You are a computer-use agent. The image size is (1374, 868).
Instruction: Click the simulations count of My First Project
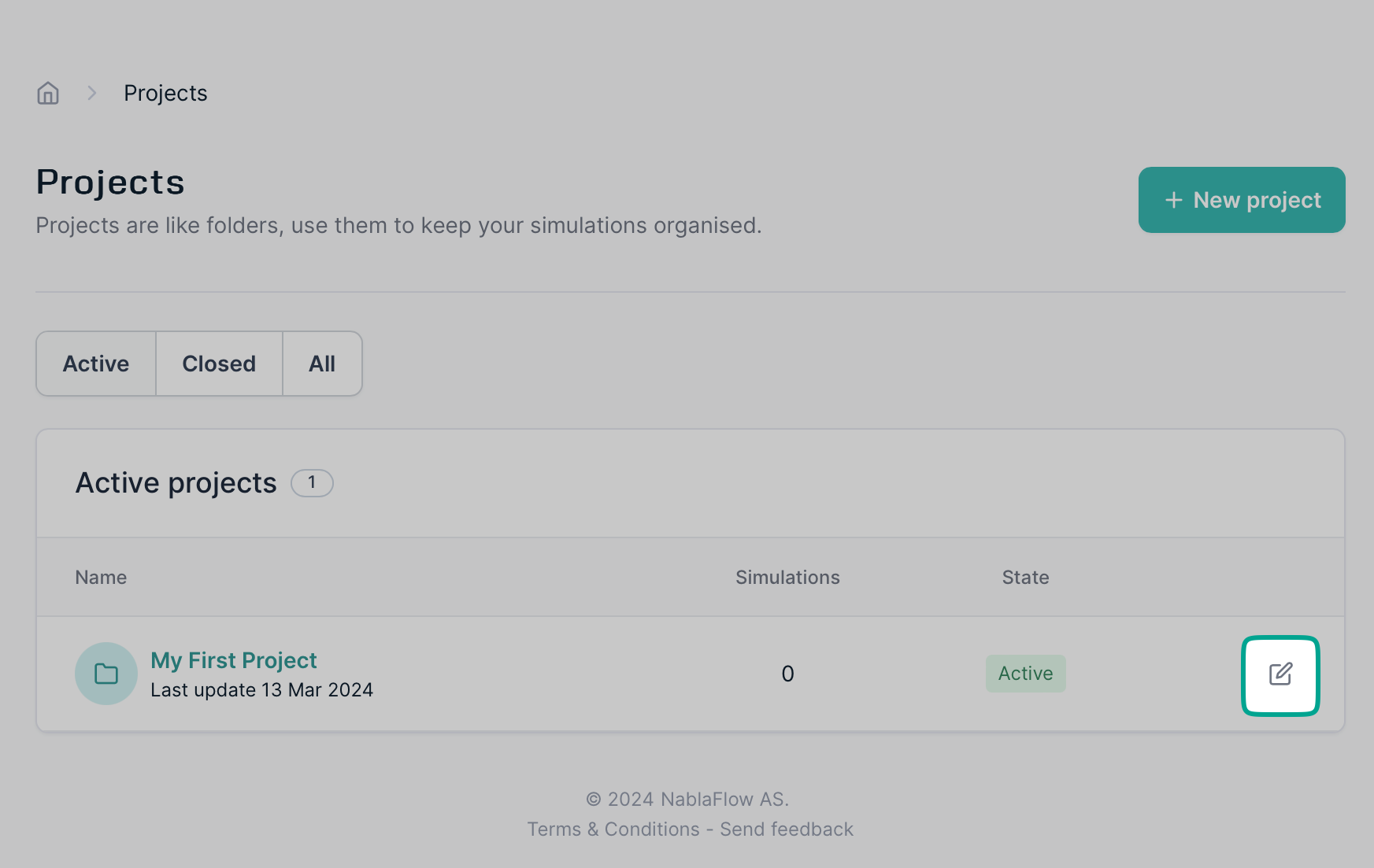(x=787, y=674)
